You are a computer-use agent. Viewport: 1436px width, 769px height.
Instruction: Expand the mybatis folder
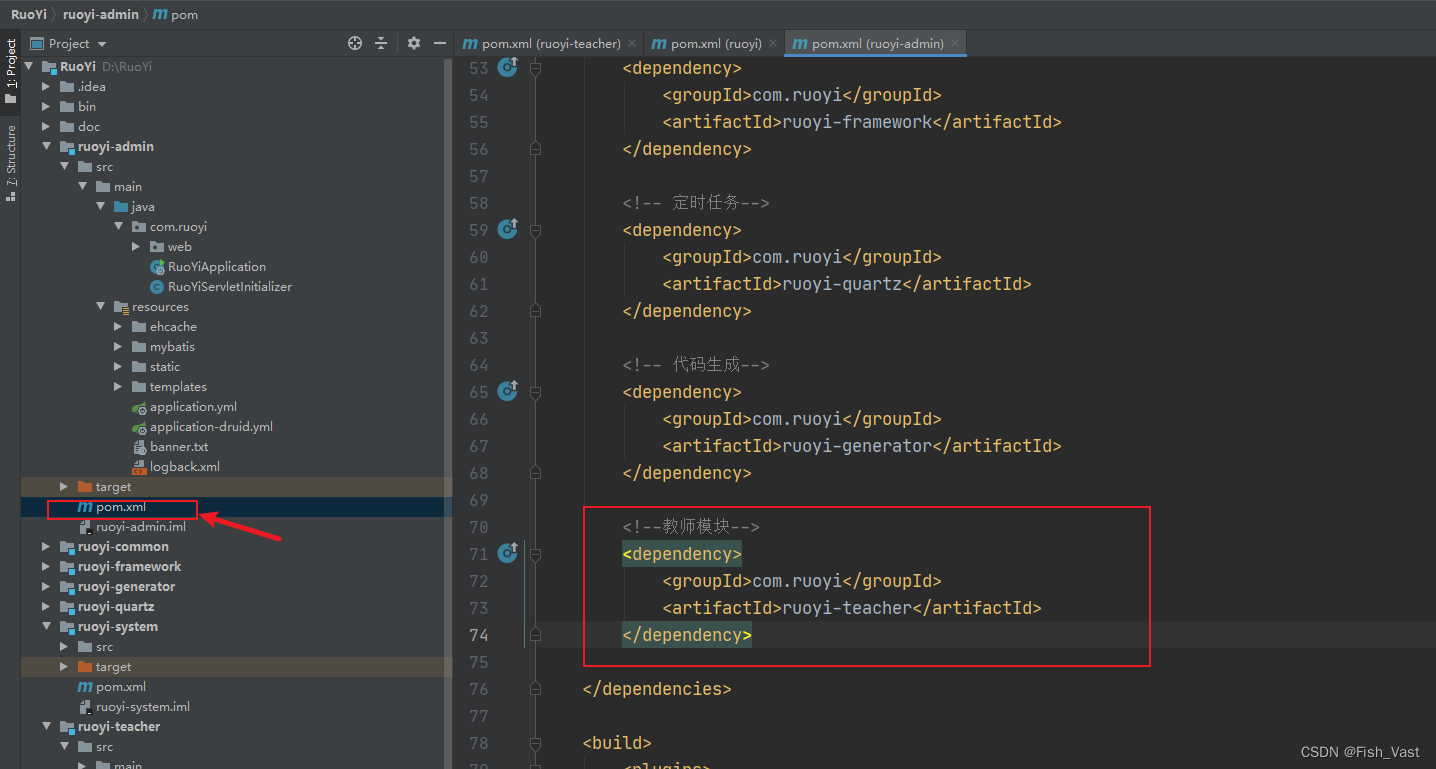click(118, 347)
